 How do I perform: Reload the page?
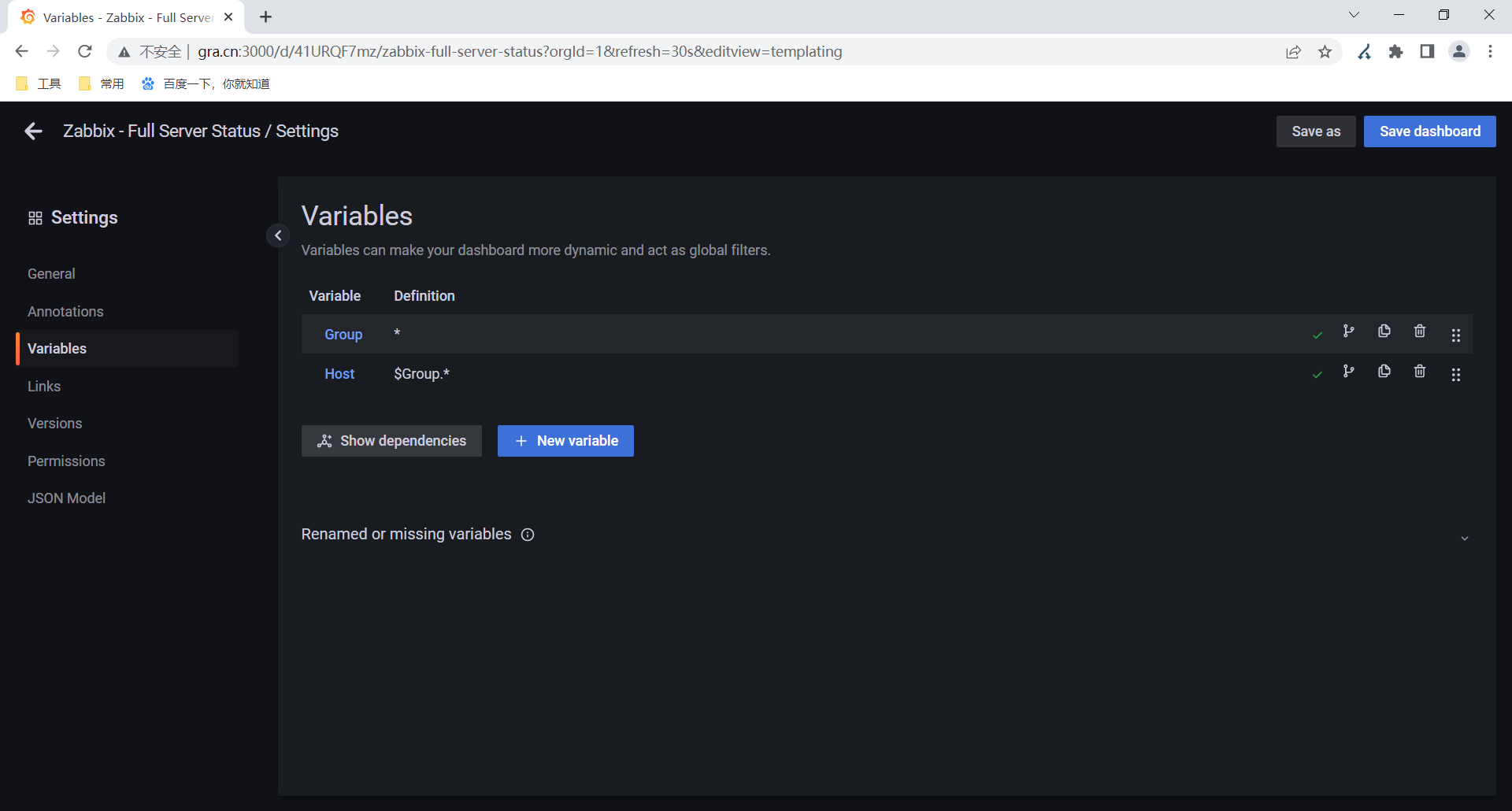click(x=85, y=51)
